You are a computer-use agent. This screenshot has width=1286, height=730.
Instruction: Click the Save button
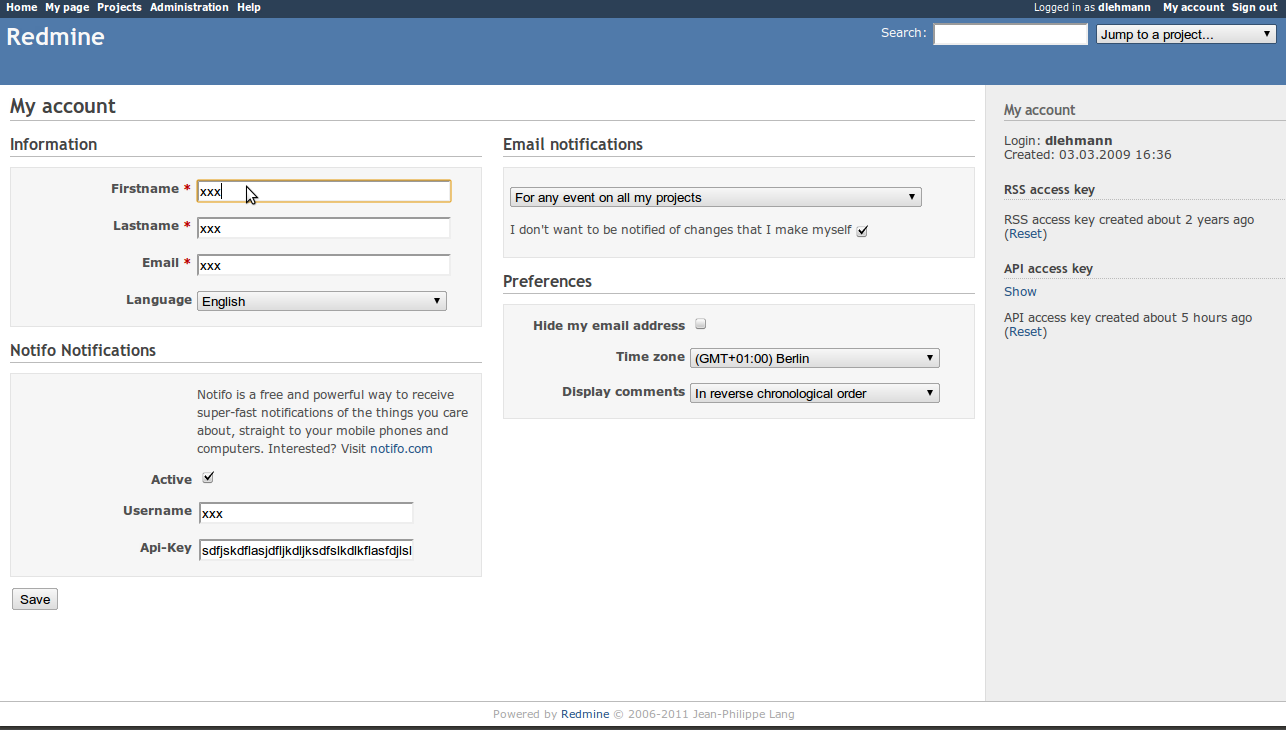(x=35, y=599)
